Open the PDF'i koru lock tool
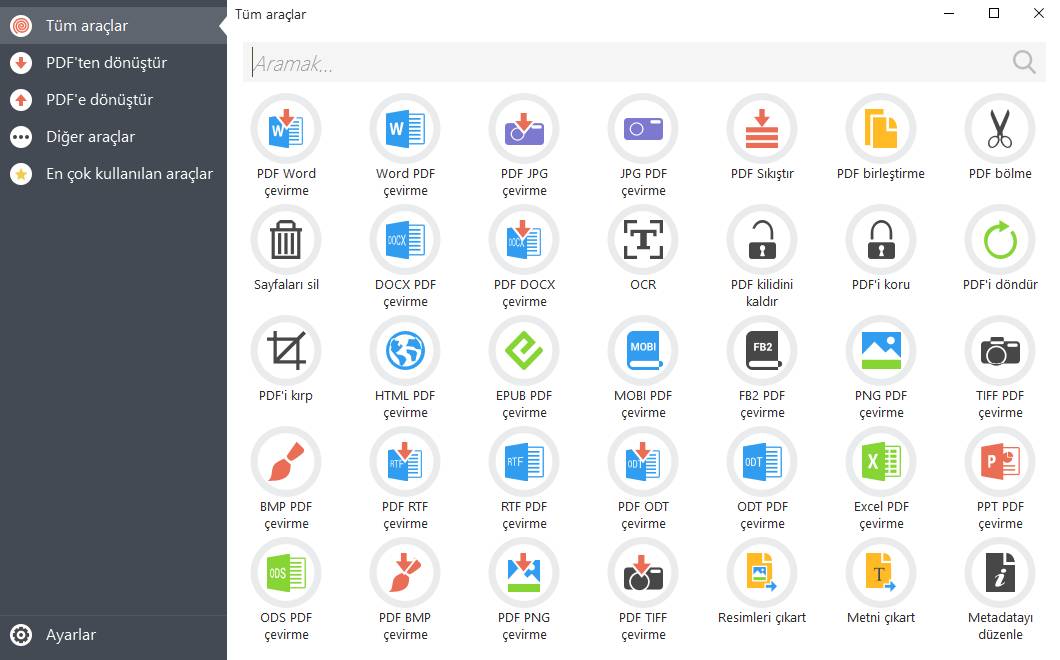This screenshot has height=660, width=1060. 881,240
